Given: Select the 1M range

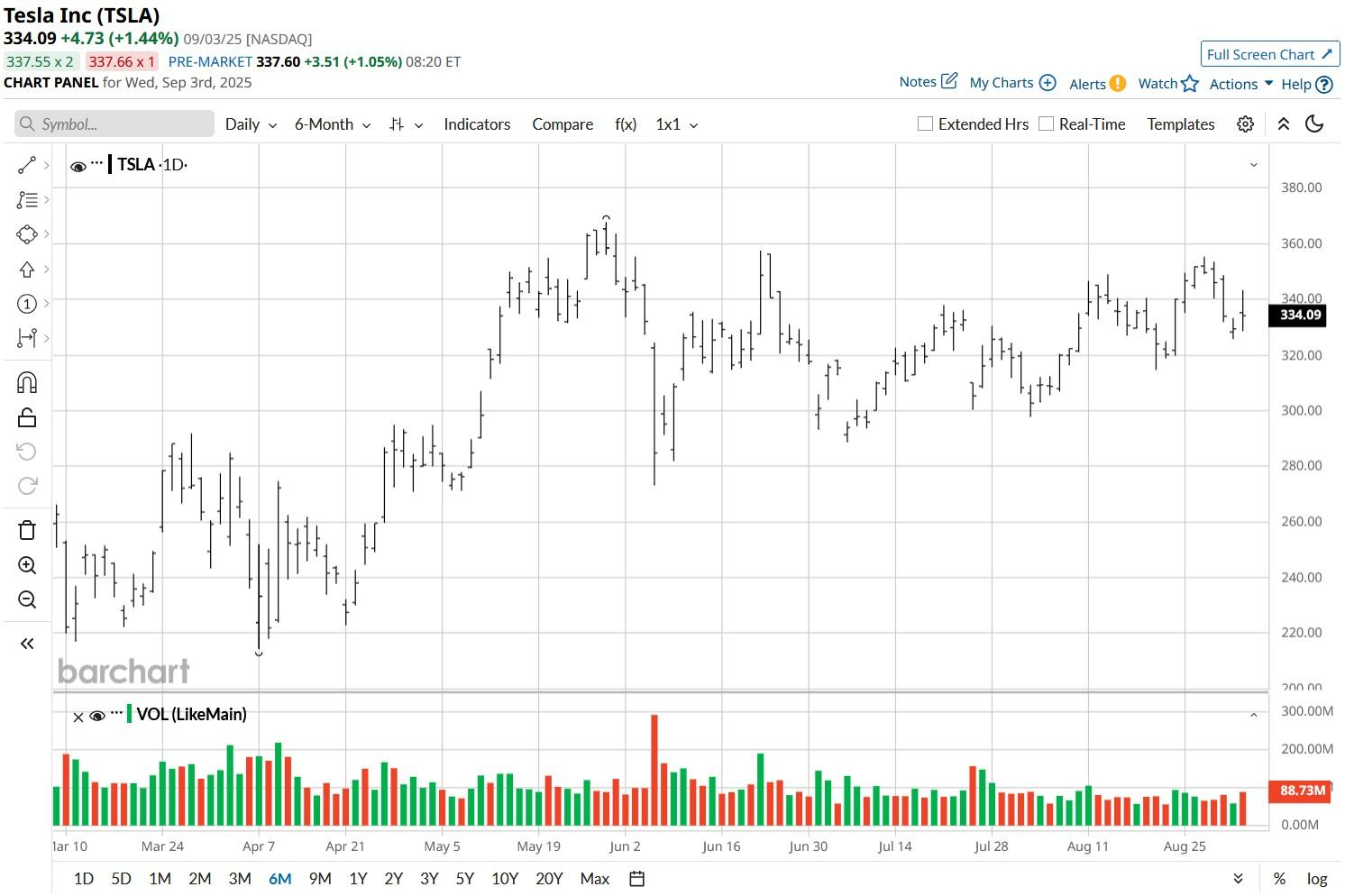Looking at the screenshot, I should [160, 879].
